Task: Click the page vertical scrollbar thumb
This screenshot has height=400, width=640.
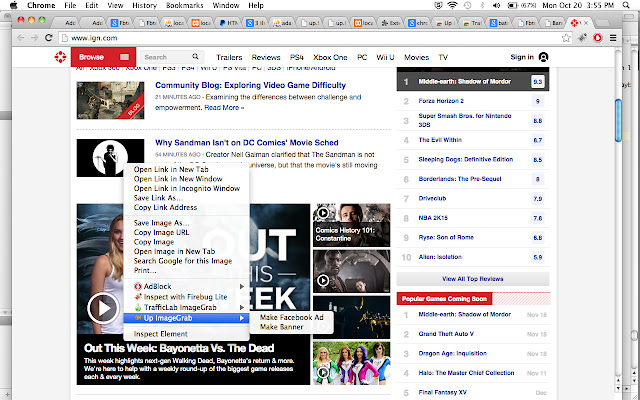Action: (618, 120)
